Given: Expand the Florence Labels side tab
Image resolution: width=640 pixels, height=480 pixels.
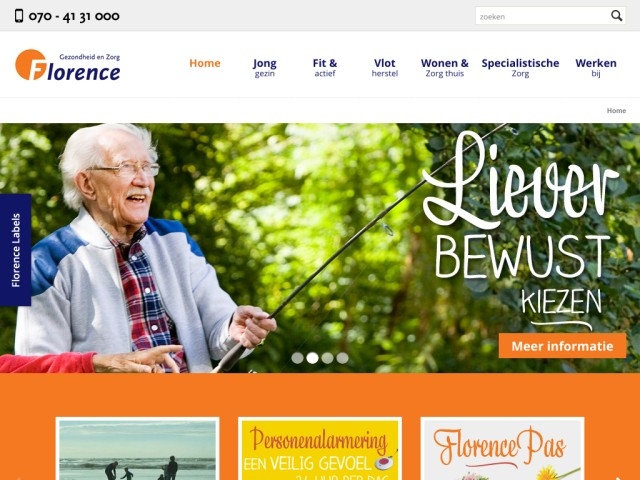Looking at the screenshot, I should (16, 250).
